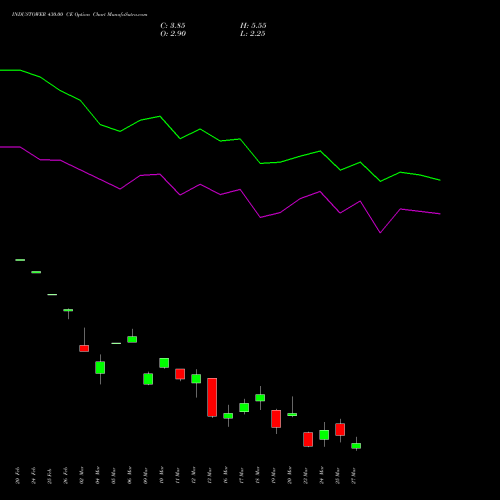The width and height of the screenshot is (500, 500).
Task: Select the close value C: 3.85
Action: click(173, 26)
